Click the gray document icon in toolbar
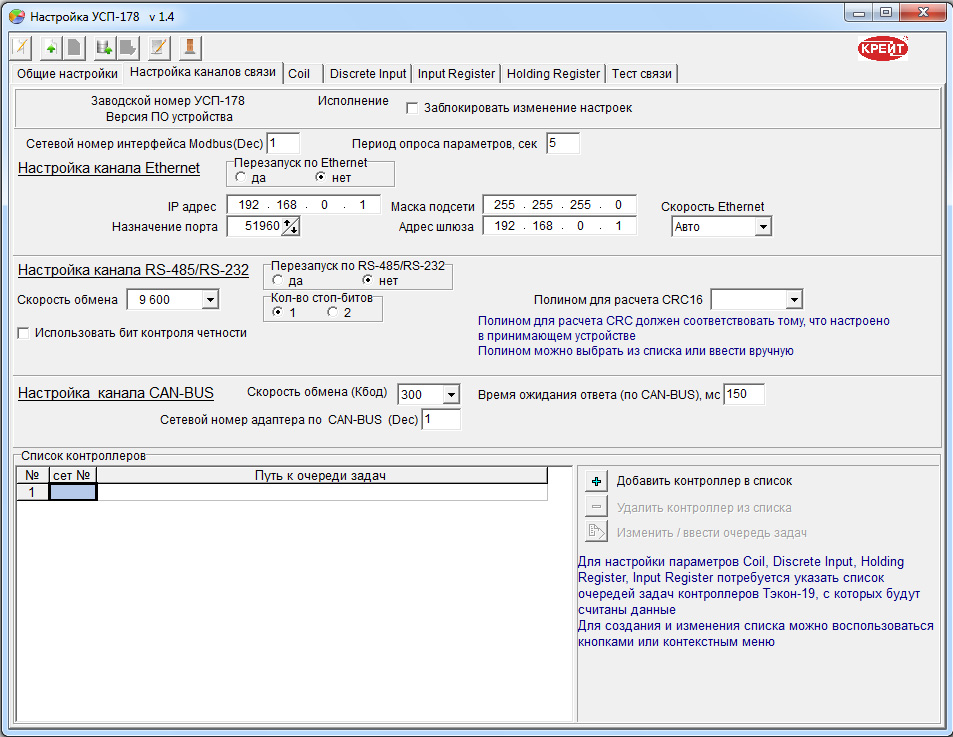953x737 pixels. tap(73, 47)
